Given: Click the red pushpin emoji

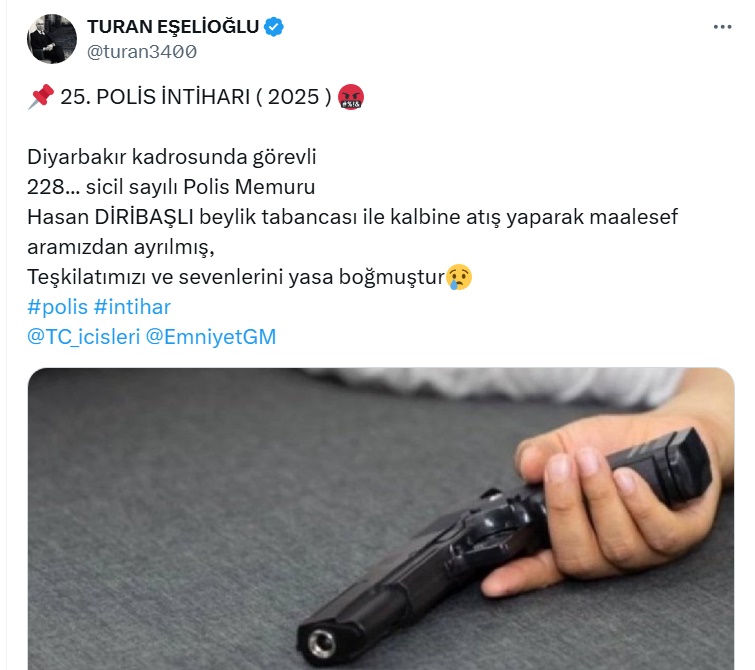Looking at the screenshot, I should pos(40,96).
